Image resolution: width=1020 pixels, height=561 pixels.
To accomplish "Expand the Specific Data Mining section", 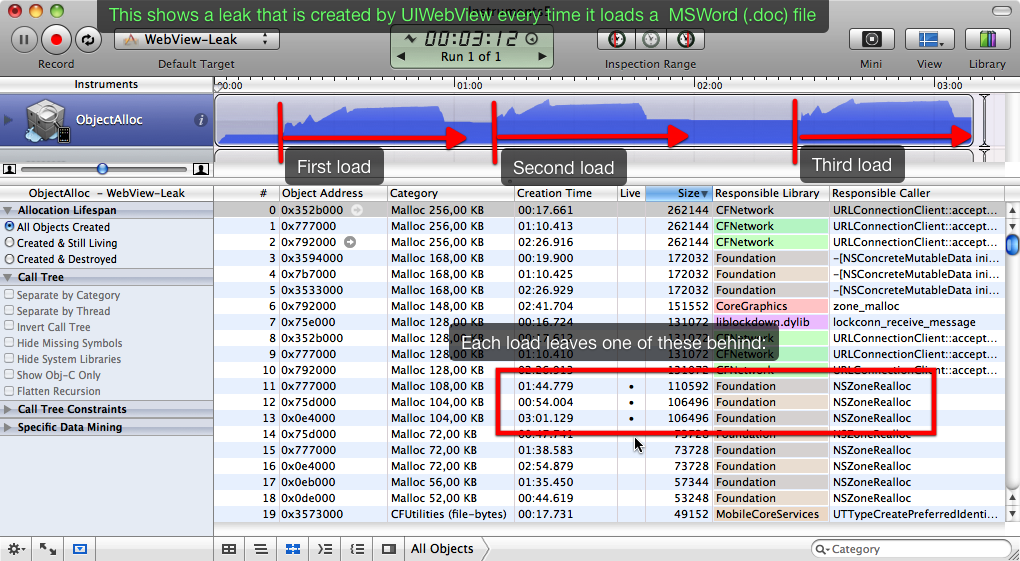I will [x=8, y=428].
